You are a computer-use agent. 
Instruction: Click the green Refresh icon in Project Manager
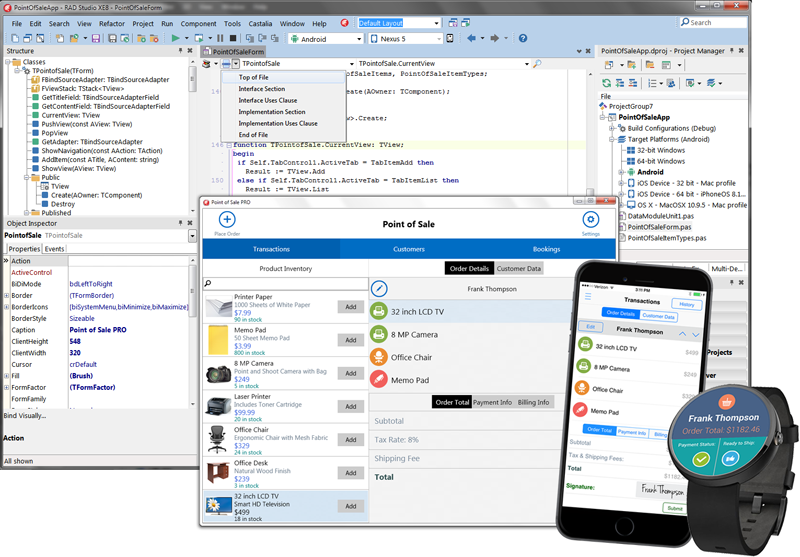point(606,83)
